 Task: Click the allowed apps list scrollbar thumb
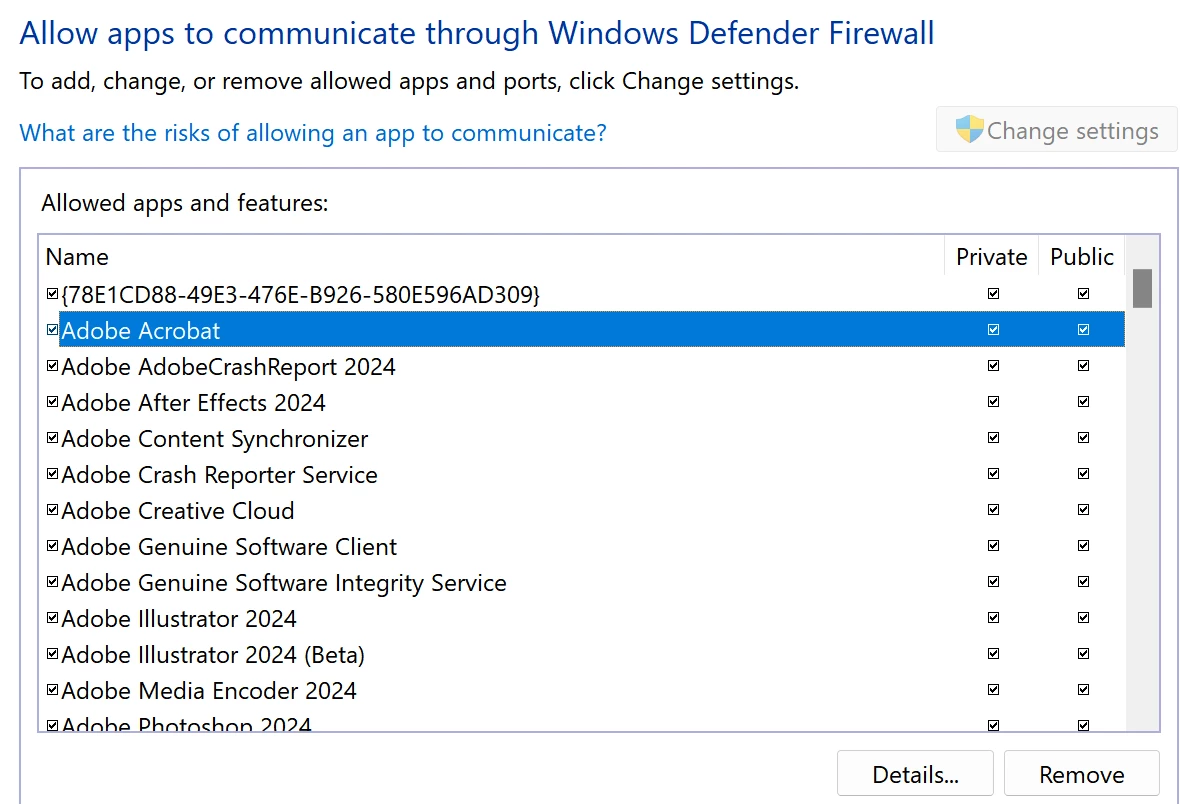pos(1142,288)
